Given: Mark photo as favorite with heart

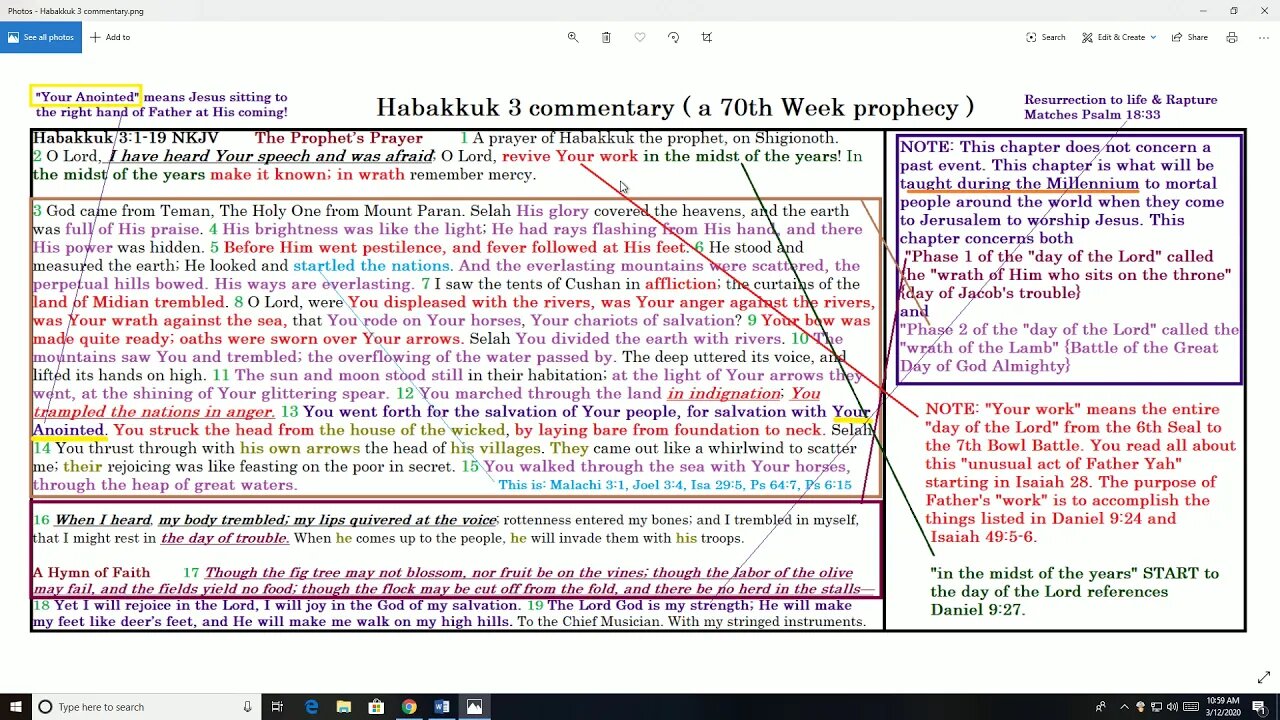Looking at the screenshot, I should tap(640, 37).
